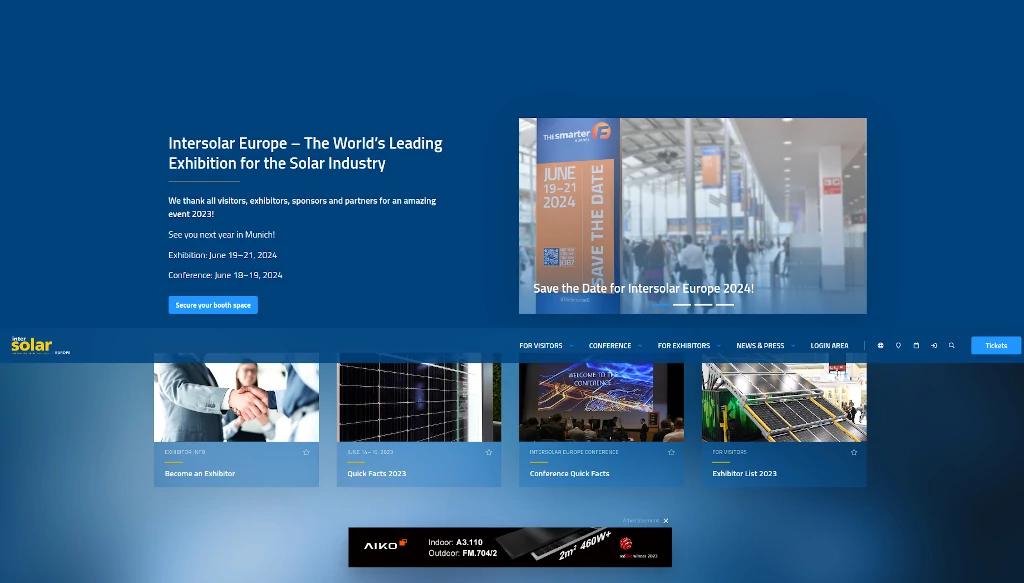This screenshot has height=583, width=1024.
Task: Click the Intersolar Europe logo
Action: pos(40,345)
